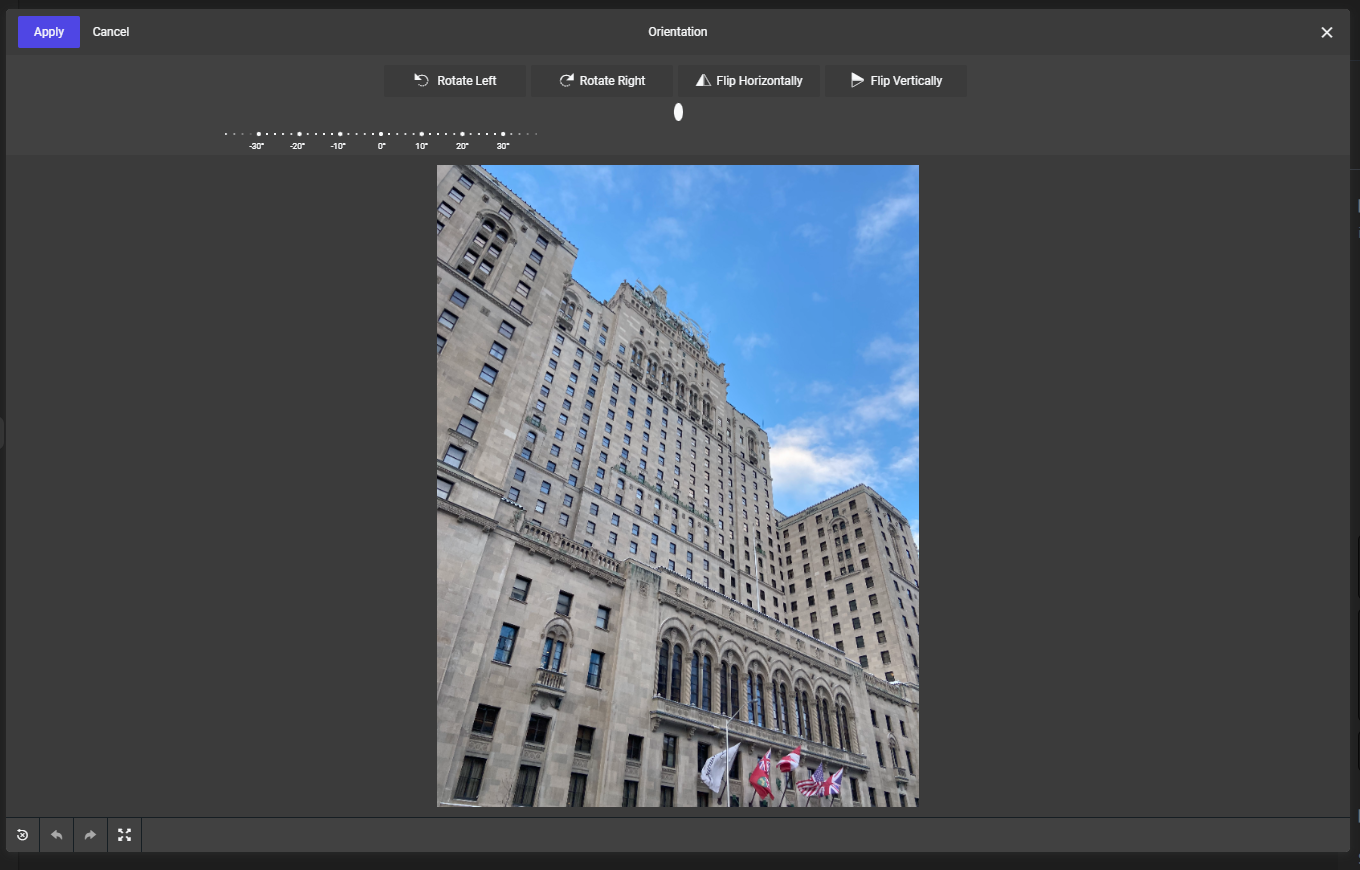Screen dimensions: 1360x870
Task: Pick the 10° mark on rotation scale
Action: (421, 134)
